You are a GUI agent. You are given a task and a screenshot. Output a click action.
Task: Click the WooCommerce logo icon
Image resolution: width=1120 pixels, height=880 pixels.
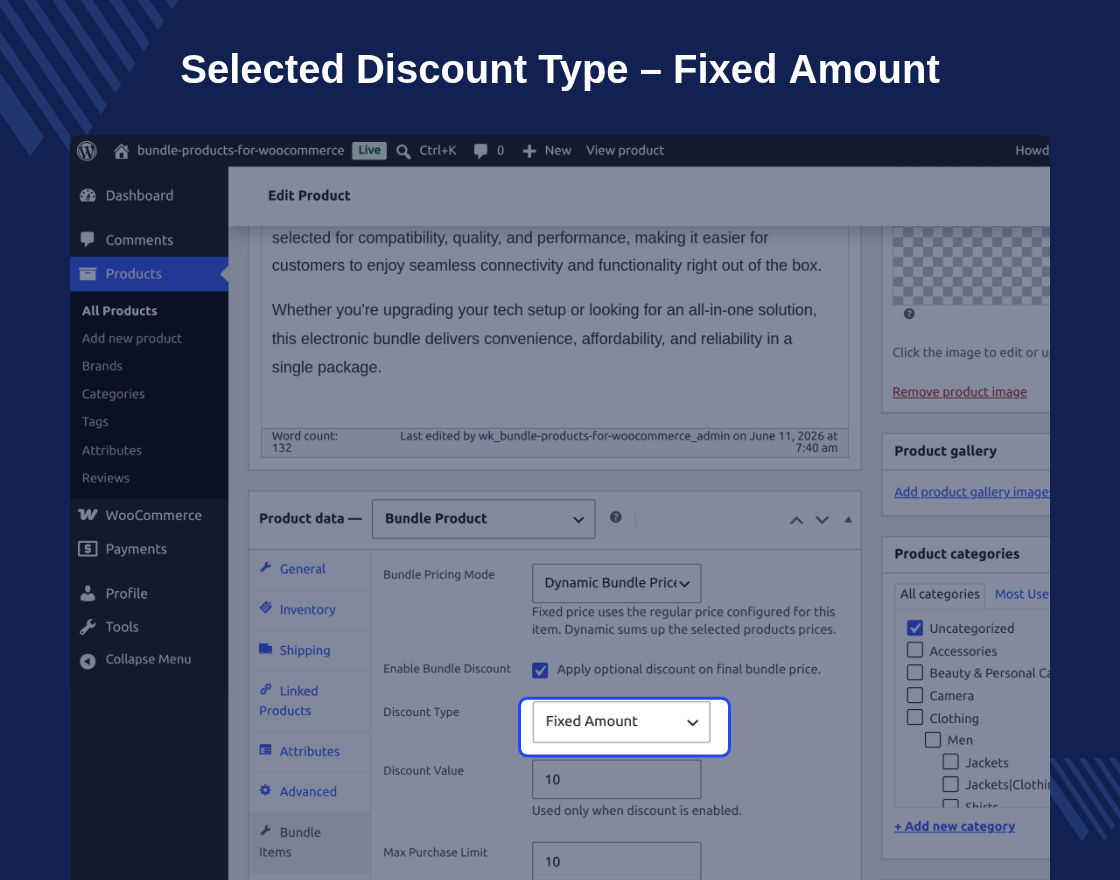click(88, 515)
